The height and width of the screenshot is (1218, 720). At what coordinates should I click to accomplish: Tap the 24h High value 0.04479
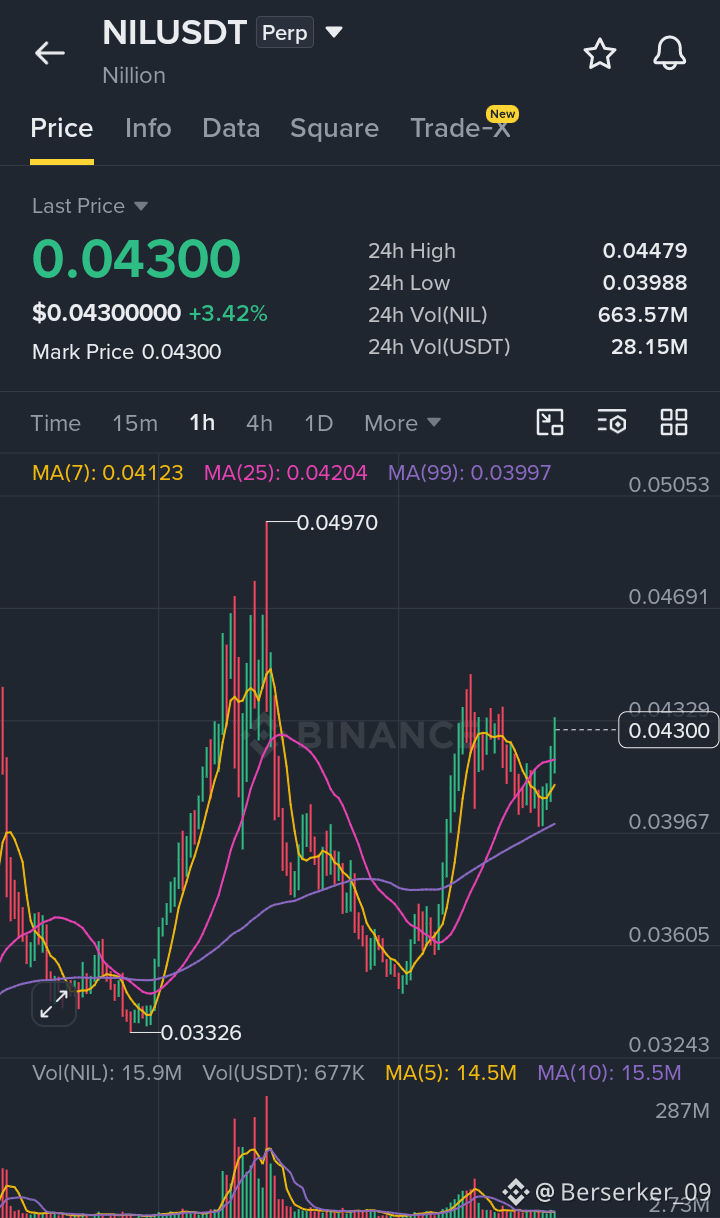pyautogui.click(x=645, y=251)
